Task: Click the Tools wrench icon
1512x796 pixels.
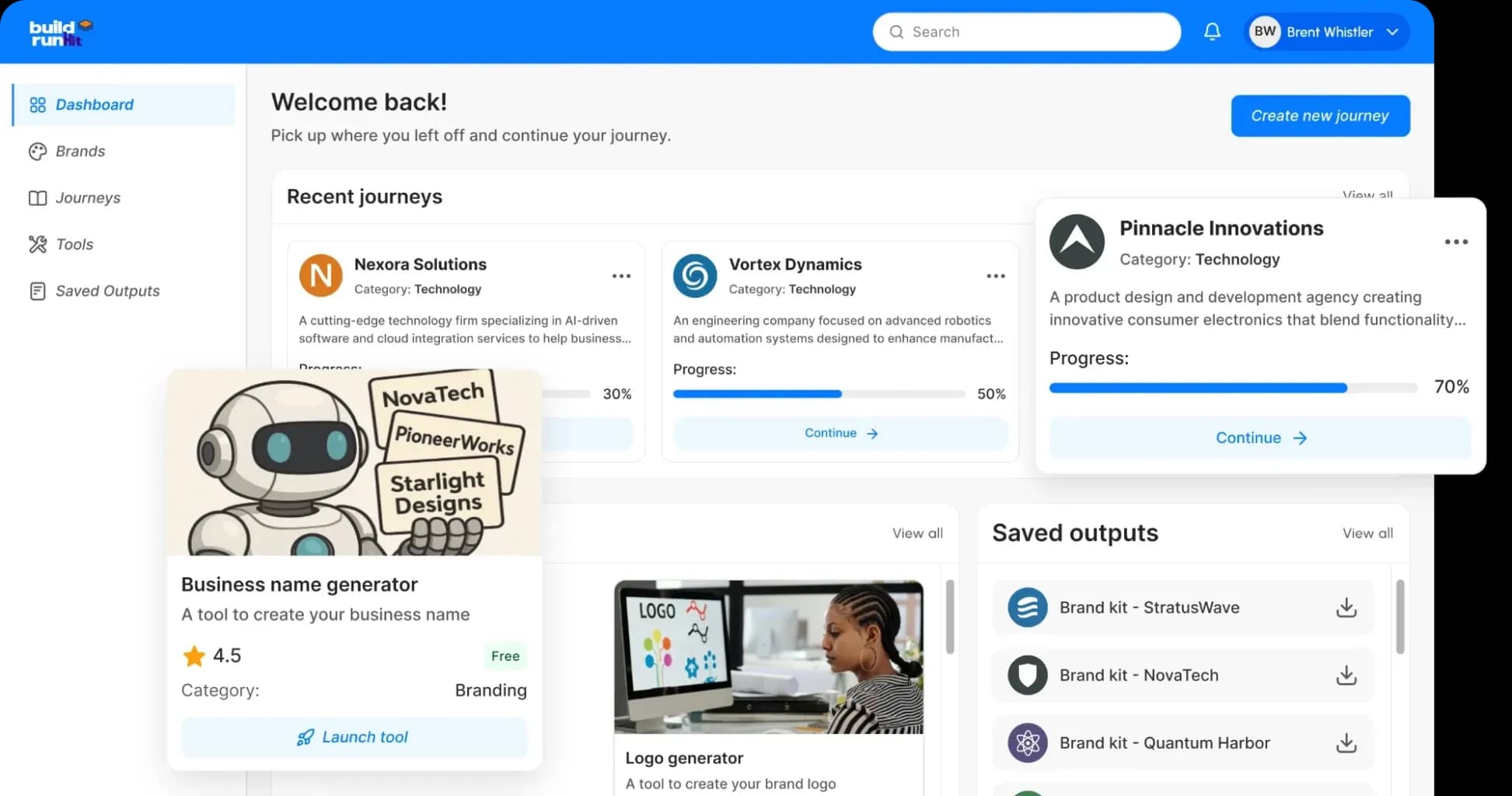Action: [37, 244]
